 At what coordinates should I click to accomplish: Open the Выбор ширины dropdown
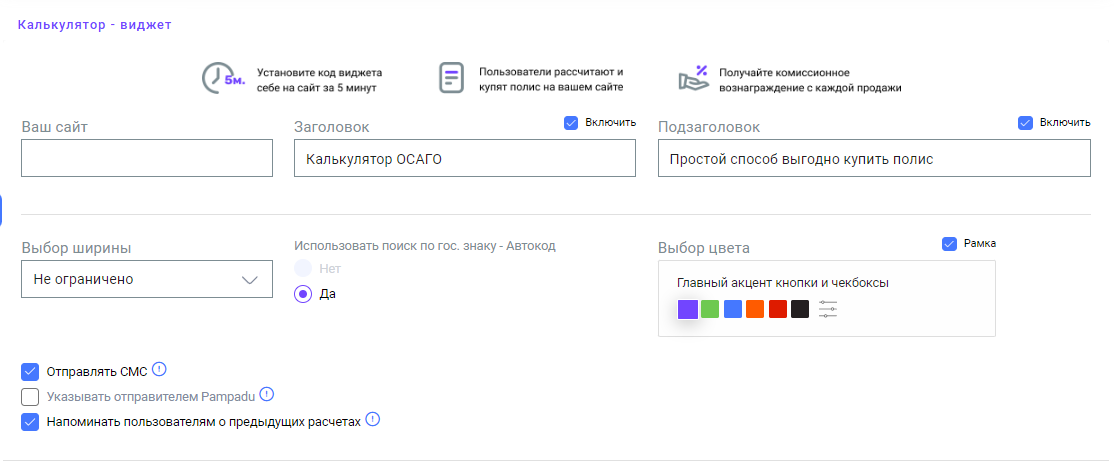click(147, 279)
